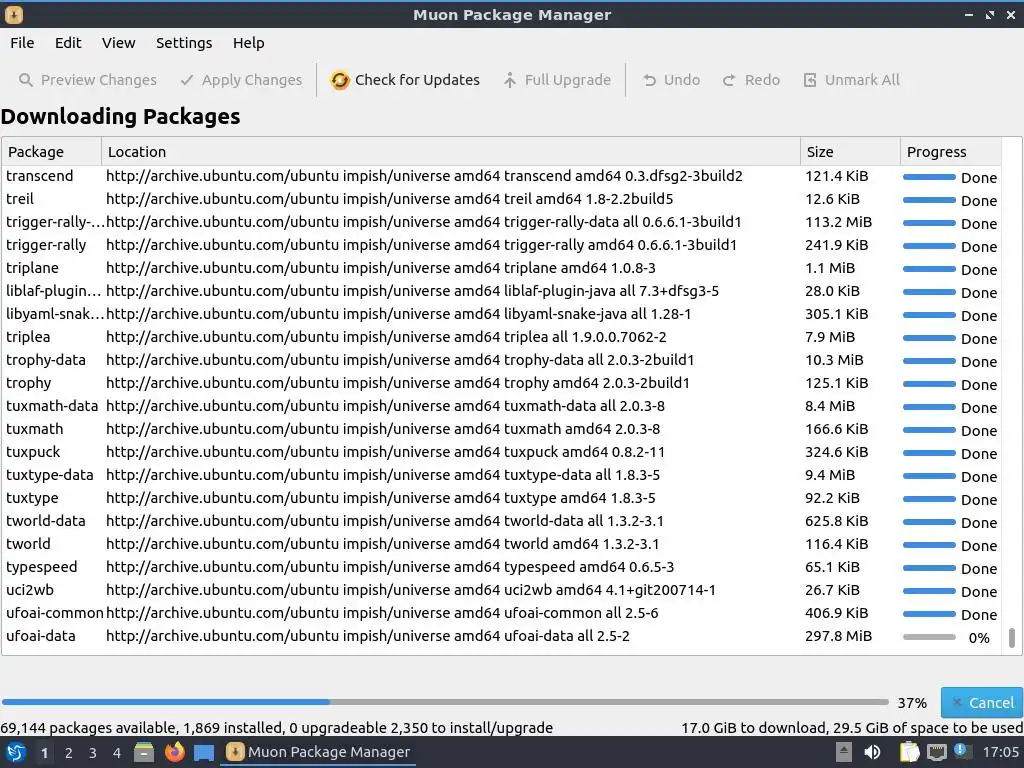Click the packages available status text
The image size is (1024, 768).
tap(276, 728)
